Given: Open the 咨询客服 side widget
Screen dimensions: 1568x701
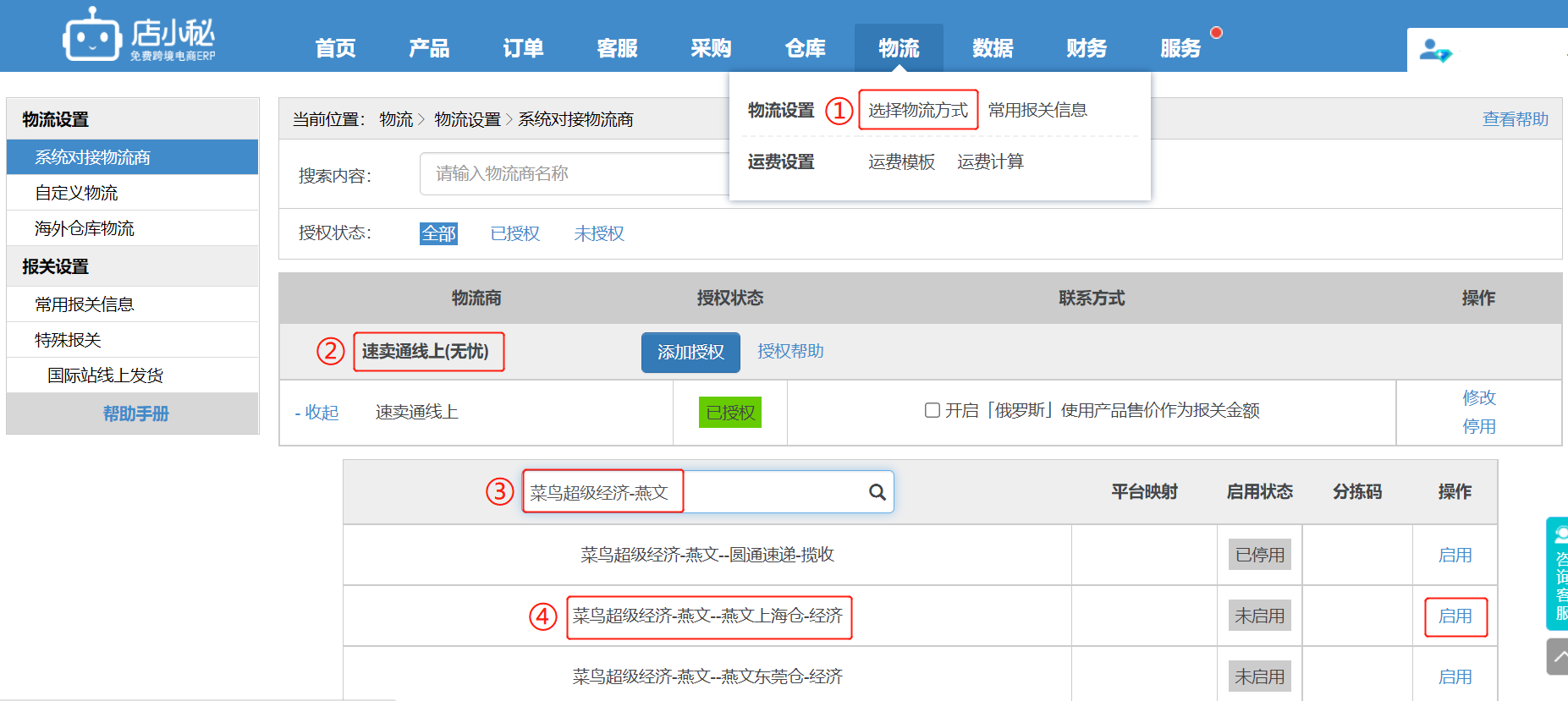Looking at the screenshot, I should pos(1558,573).
